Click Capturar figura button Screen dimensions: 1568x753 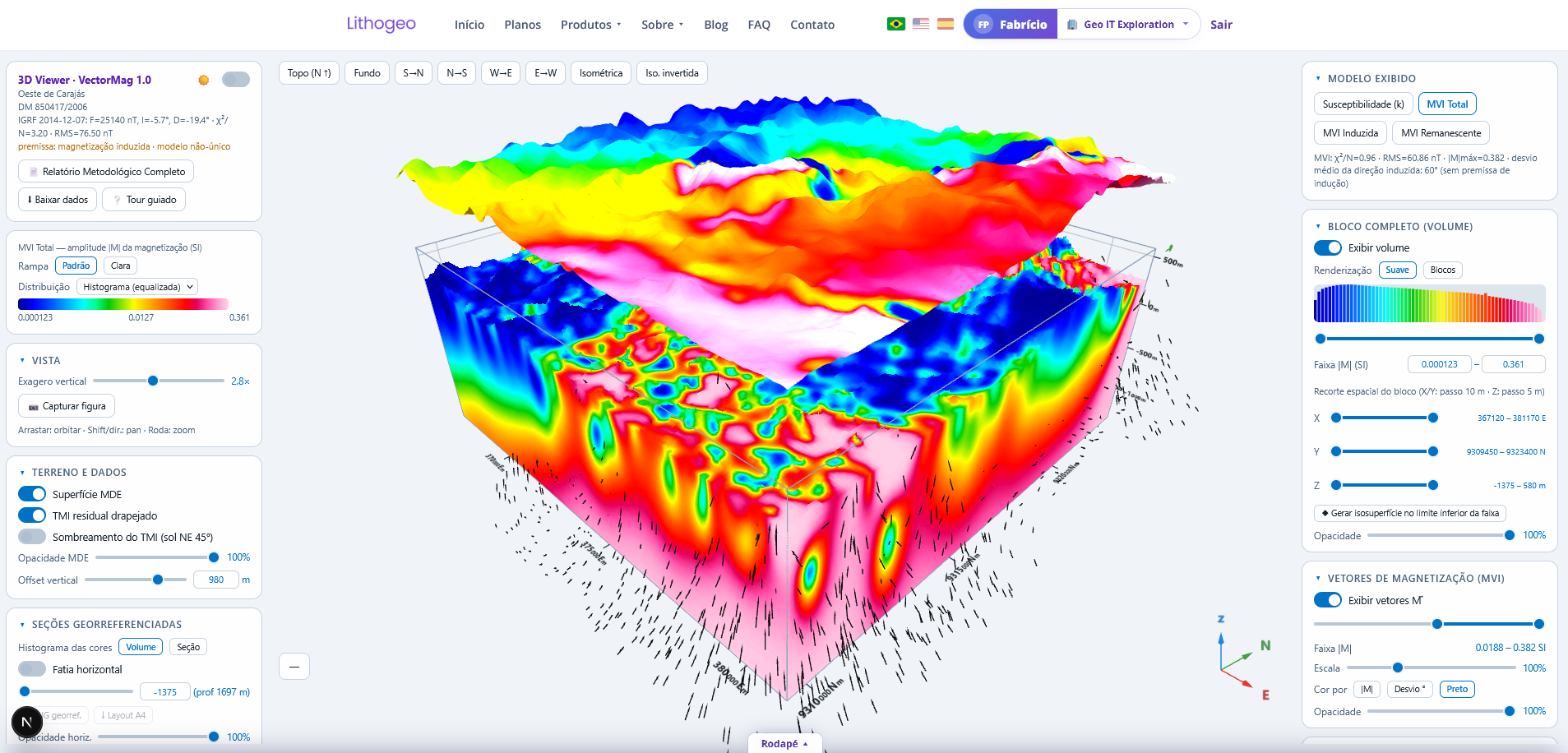[x=67, y=406]
